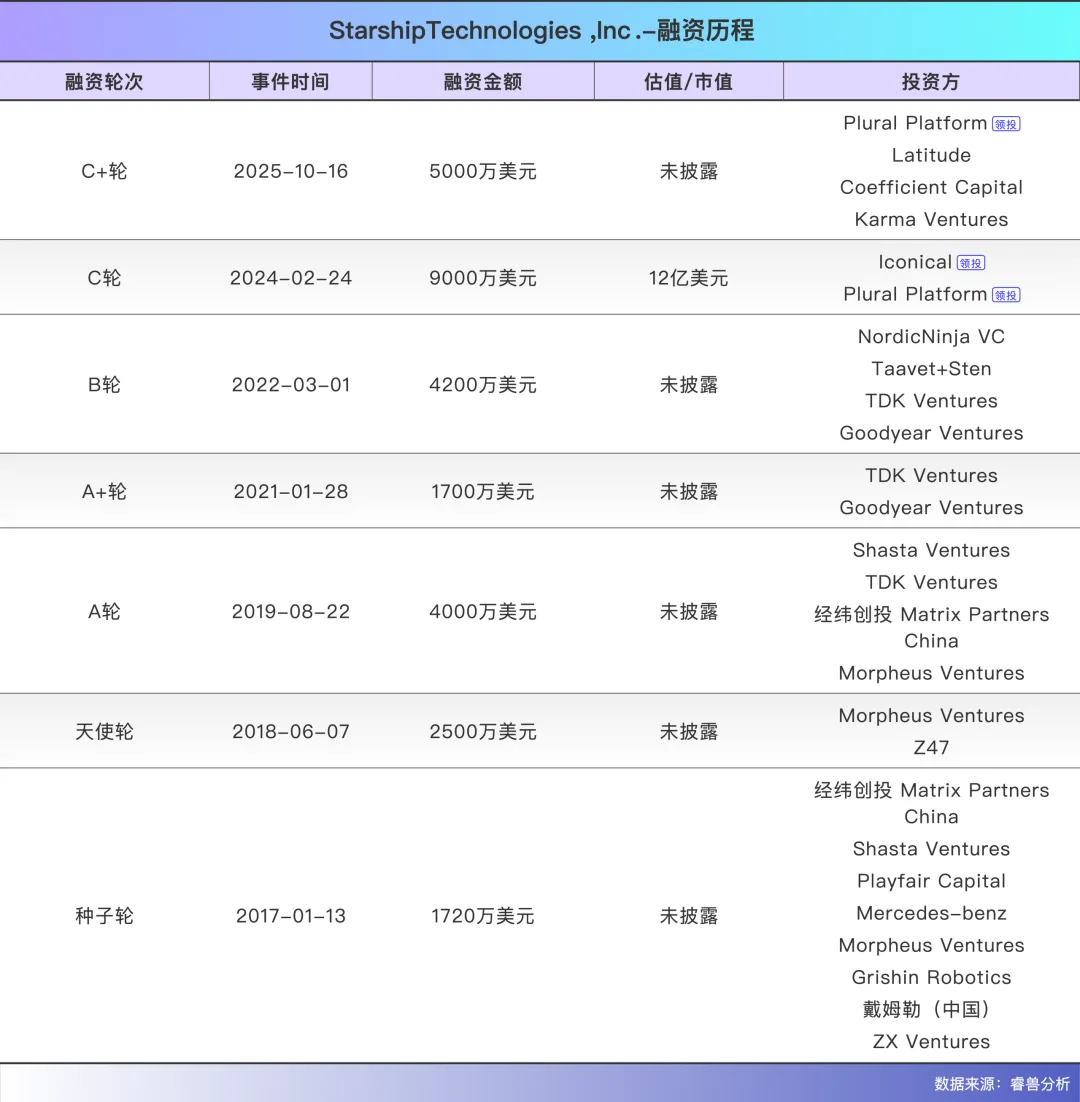1080x1102 pixels.
Task: Select the 1720万美元 amount cell
Action: [x=483, y=916]
